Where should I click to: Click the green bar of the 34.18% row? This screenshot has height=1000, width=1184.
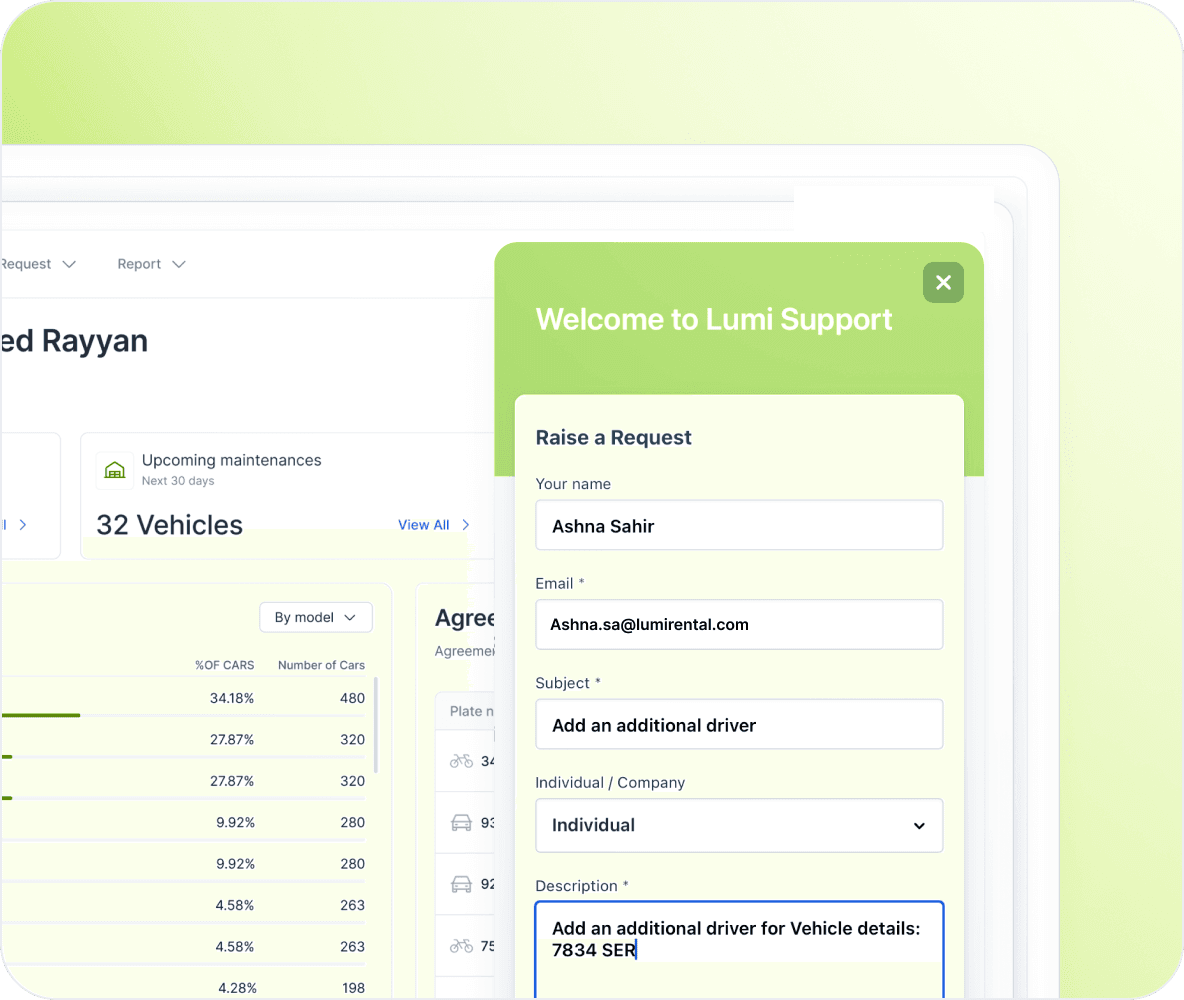(x=41, y=715)
